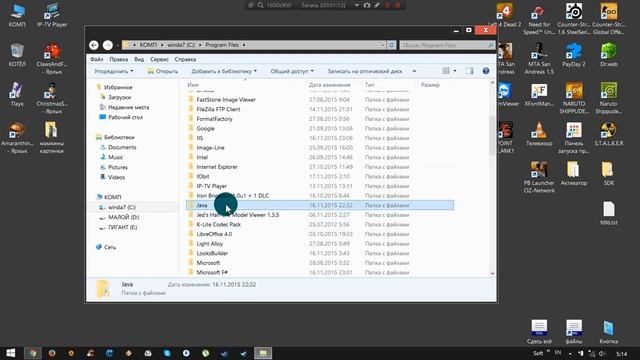This screenshot has height=360, width=640.
Task: Open the view options dropdown arrow
Action: point(455,71)
